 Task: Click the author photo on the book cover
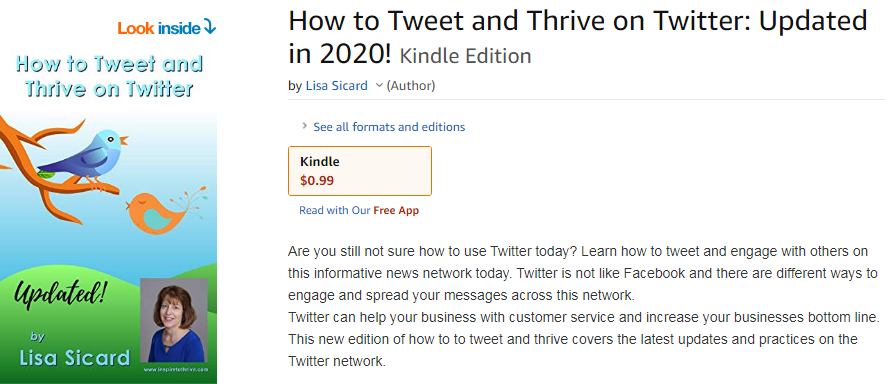[174, 320]
